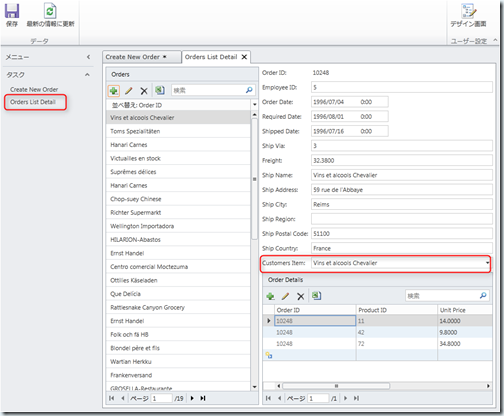Click the Order Details search field

coord(442,296)
